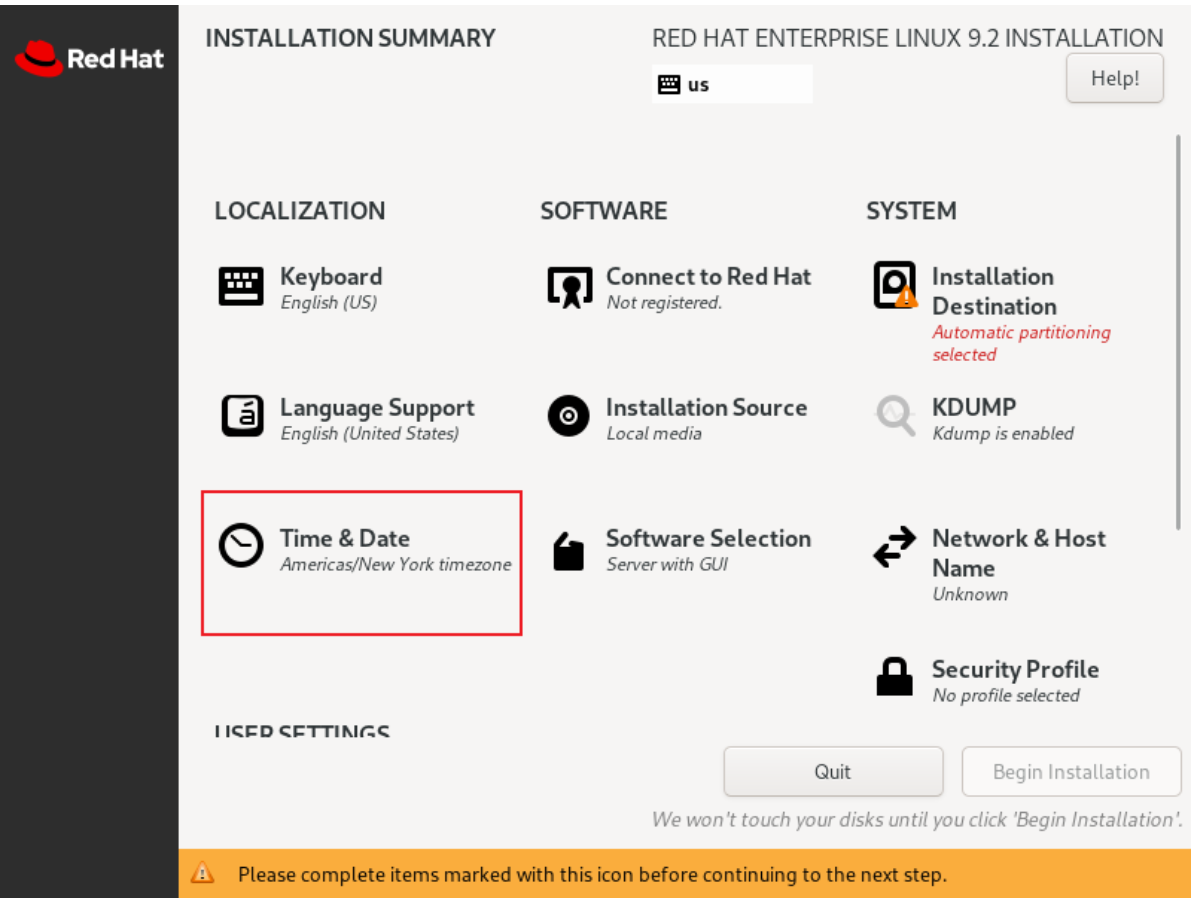Image resolution: width=1191 pixels, height=913 pixels.
Task: Click the keyboard layout icon next to 'us'
Action: click(668, 84)
